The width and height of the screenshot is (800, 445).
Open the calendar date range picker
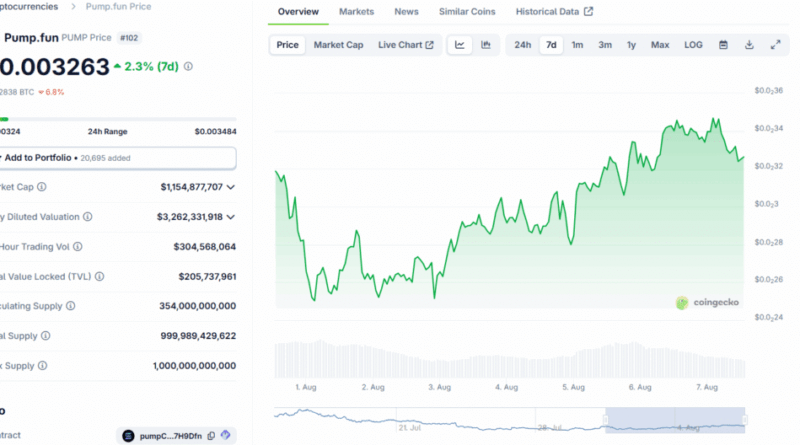point(723,45)
